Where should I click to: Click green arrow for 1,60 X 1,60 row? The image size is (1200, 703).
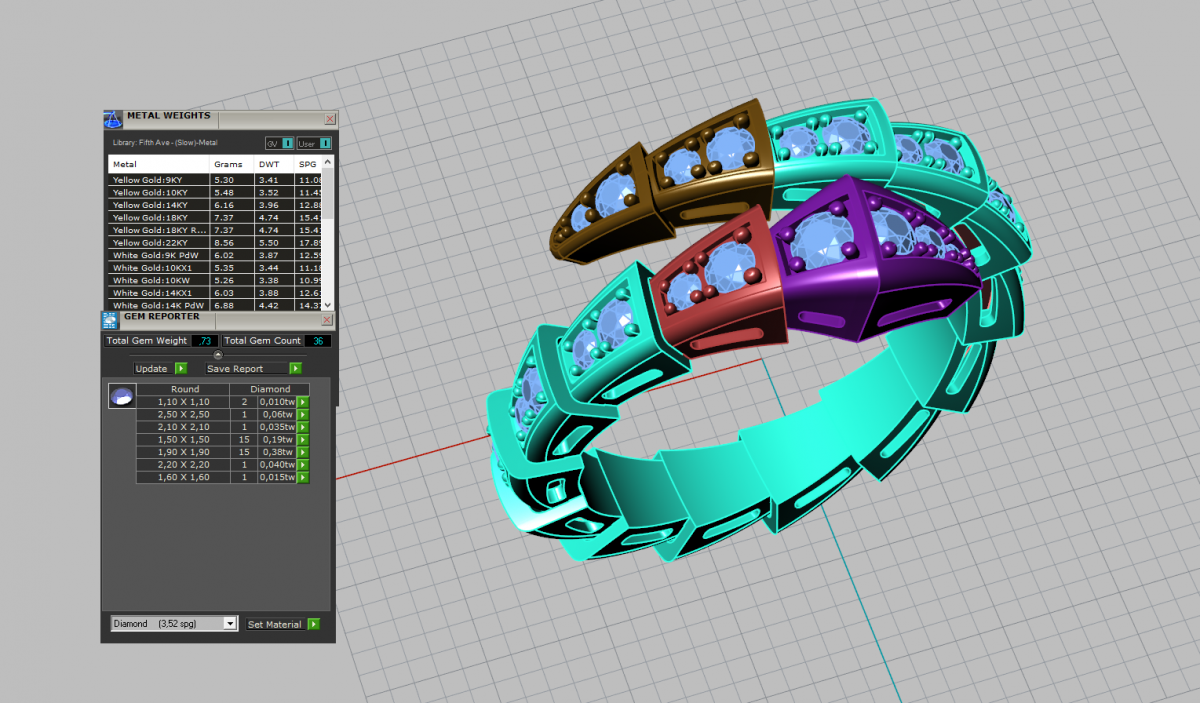coord(303,477)
